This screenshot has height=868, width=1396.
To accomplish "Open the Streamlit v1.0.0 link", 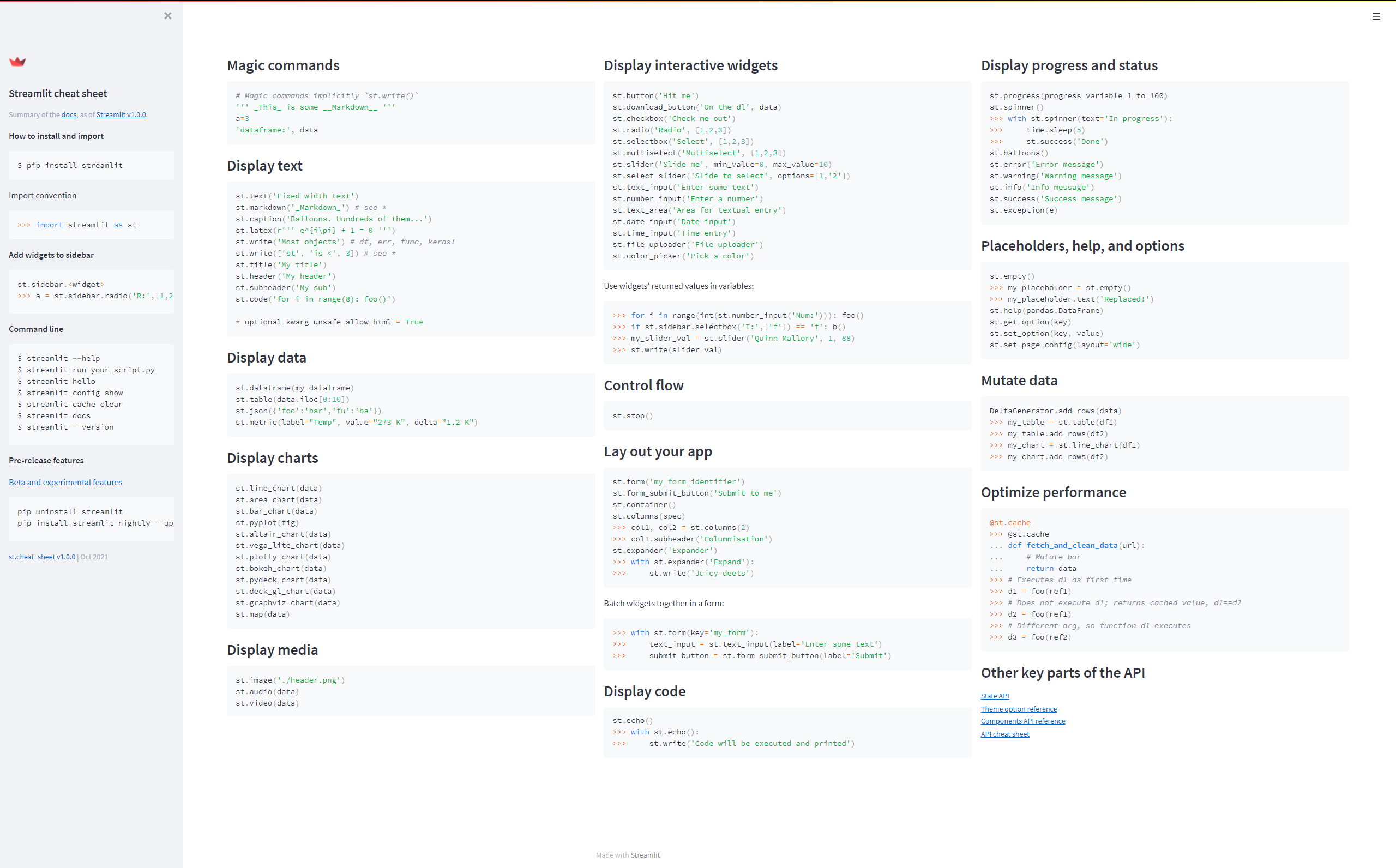I will pyautogui.click(x=121, y=115).
